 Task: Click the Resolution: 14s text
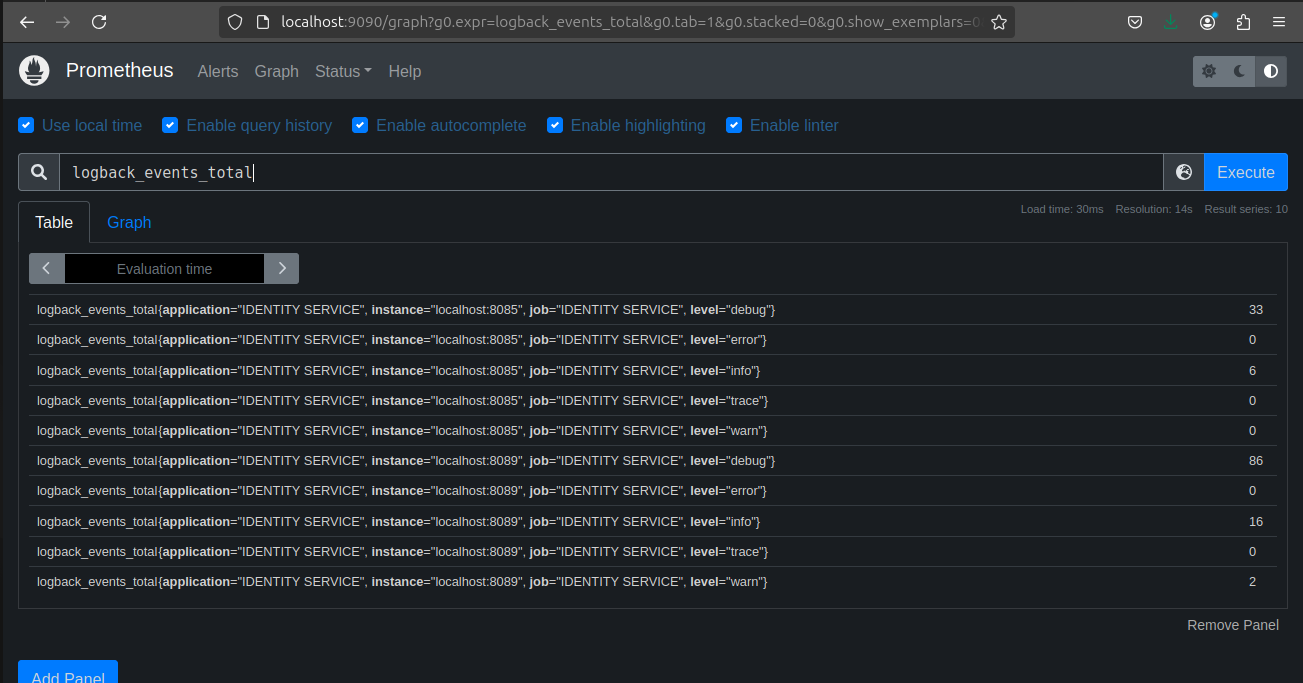[1154, 209]
